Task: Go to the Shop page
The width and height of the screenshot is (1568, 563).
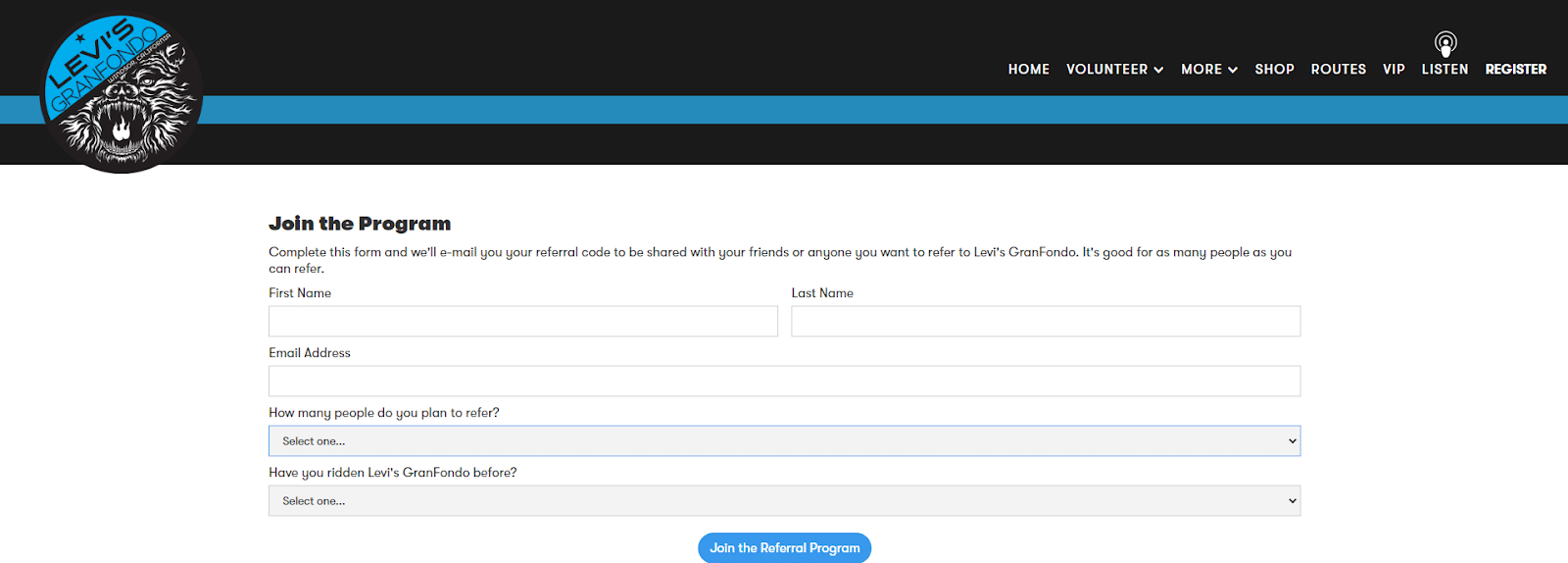Action: (1274, 70)
